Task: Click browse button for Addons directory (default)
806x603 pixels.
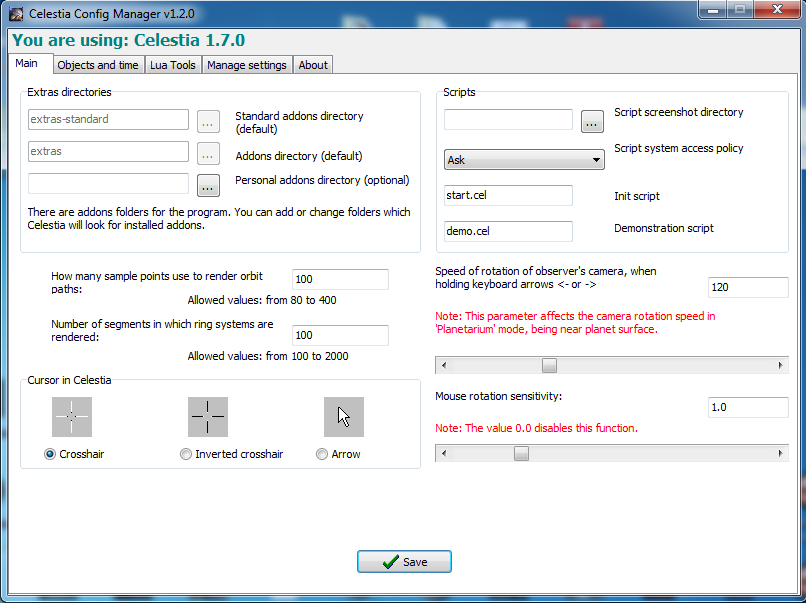Action: (x=208, y=154)
